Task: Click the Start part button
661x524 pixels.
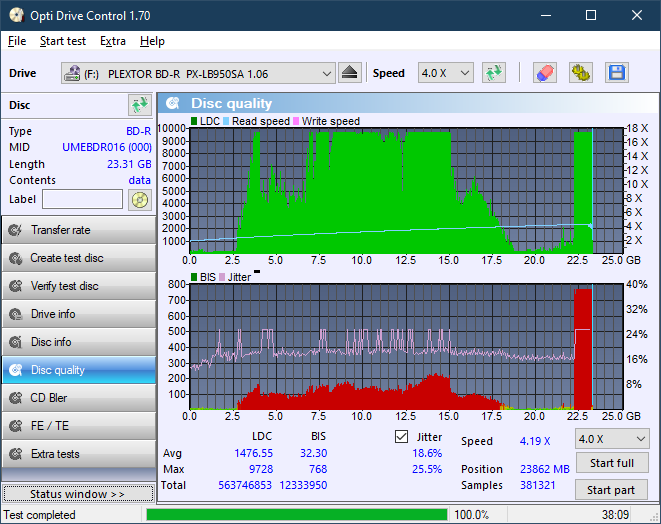Action: point(611,490)
